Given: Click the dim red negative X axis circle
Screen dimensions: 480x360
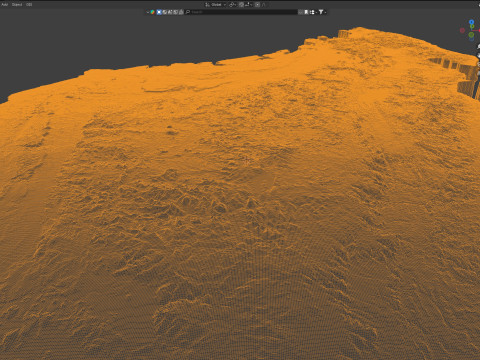Looking at the screenshot, I should tap(462, 30).
